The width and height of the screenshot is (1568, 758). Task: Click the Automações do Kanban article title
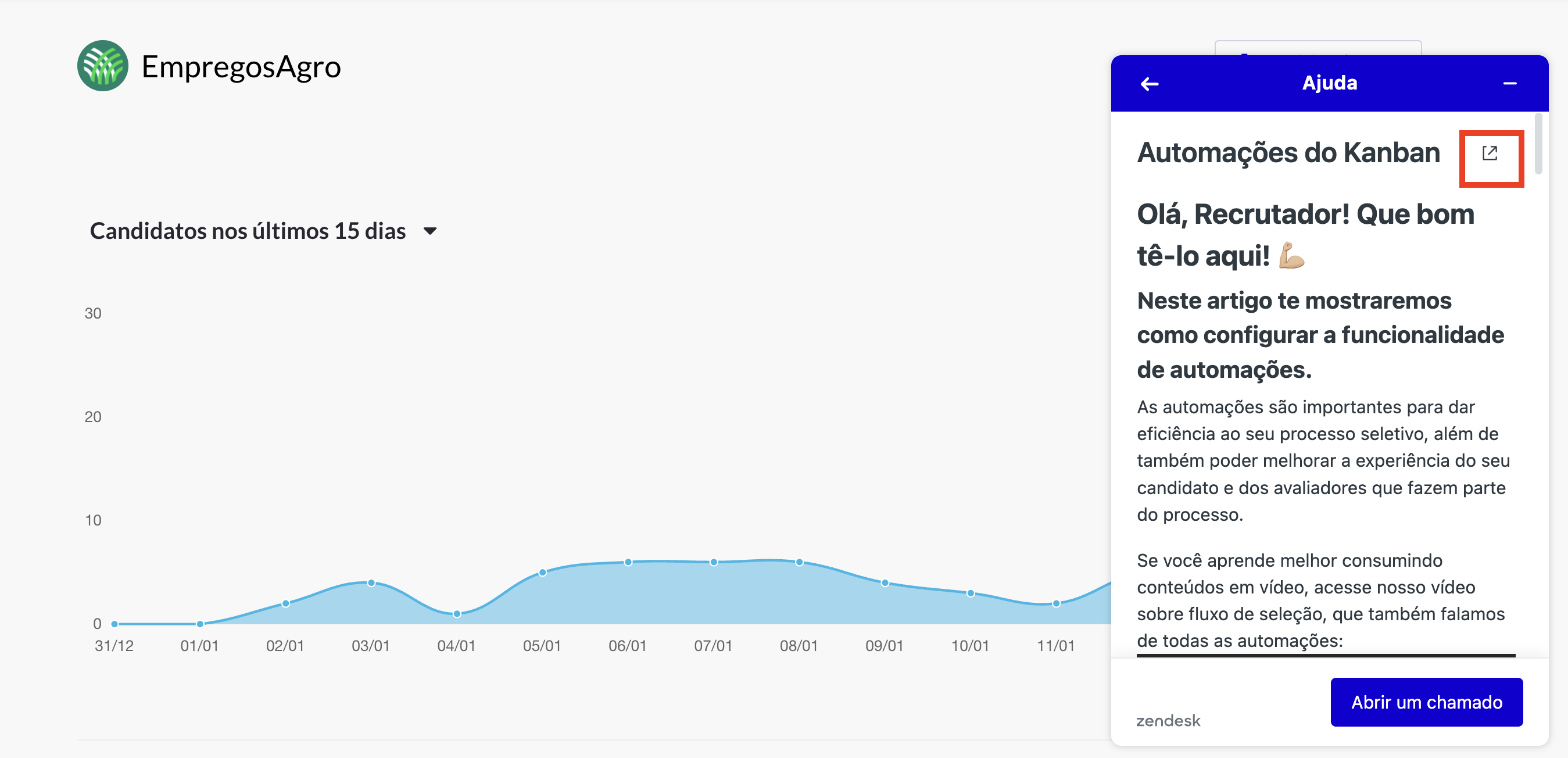click(x=1288, y=153)
